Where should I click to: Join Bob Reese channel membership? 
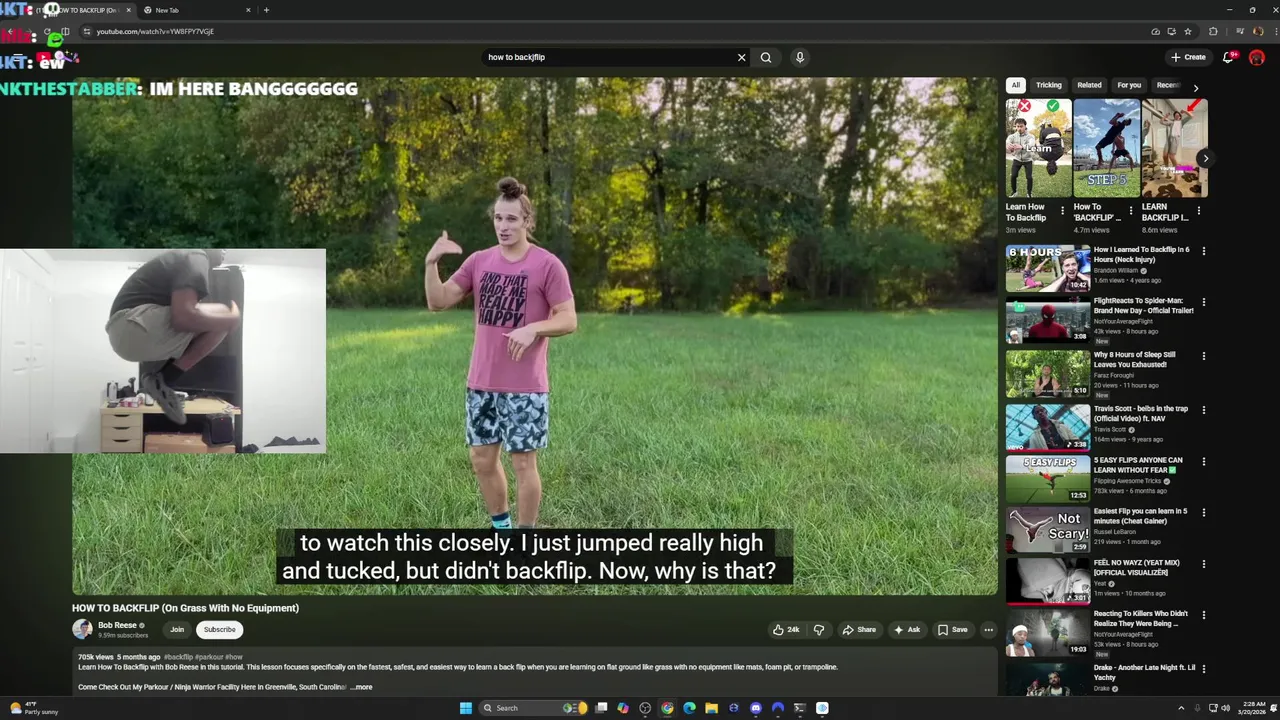tap(177, 630)
